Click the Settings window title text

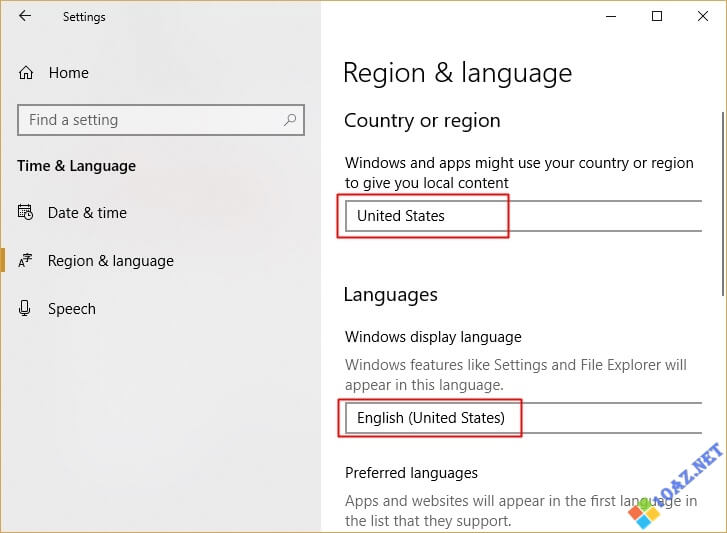click(x=84, y=17)
